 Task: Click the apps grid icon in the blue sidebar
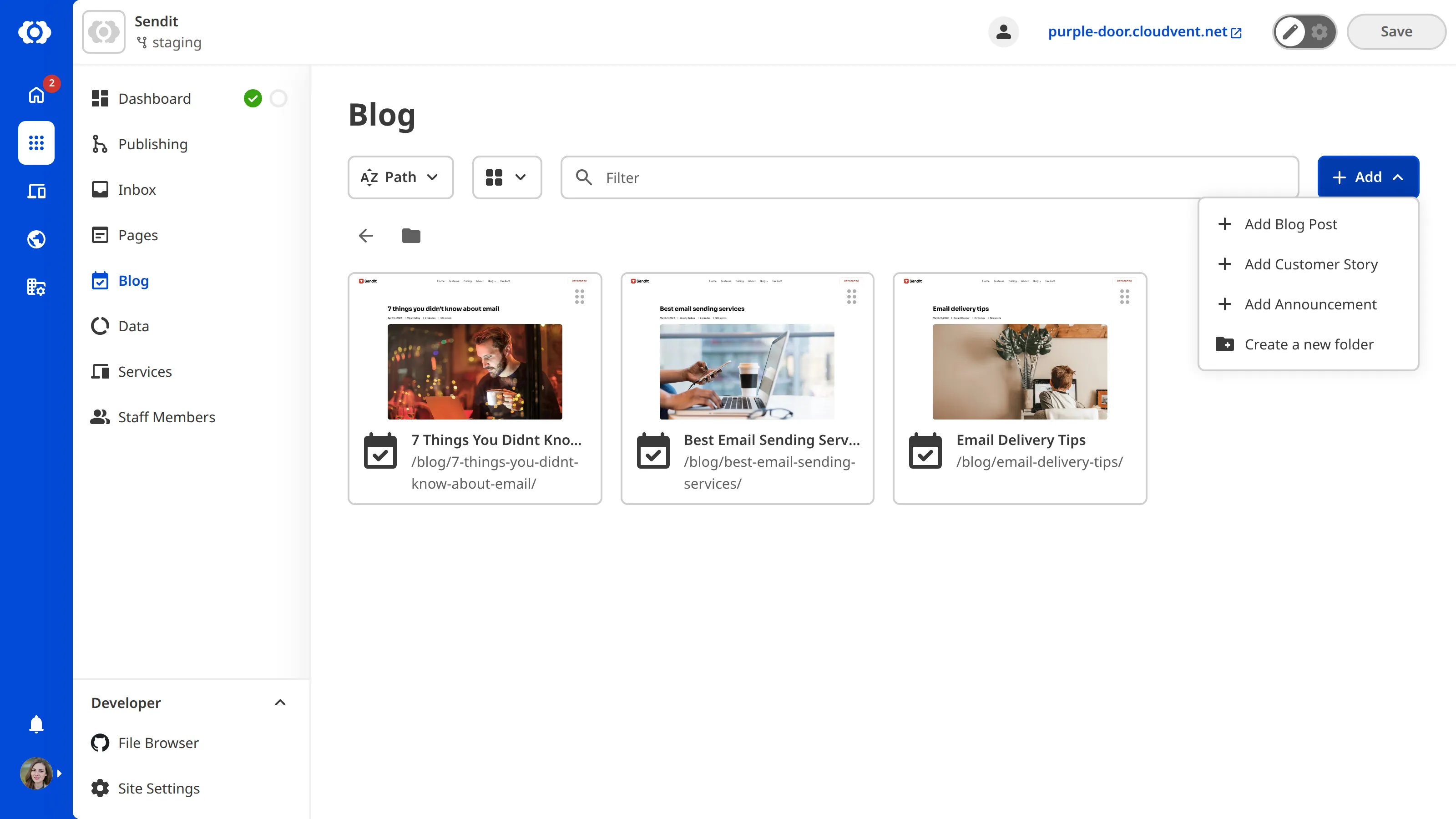pos(35,143)
